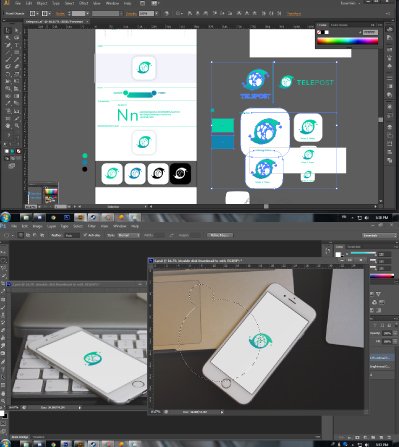Select the Elliptical Marquee tool in Photoshop
Screen dimensions: 399x447
[x=3, y=260]
